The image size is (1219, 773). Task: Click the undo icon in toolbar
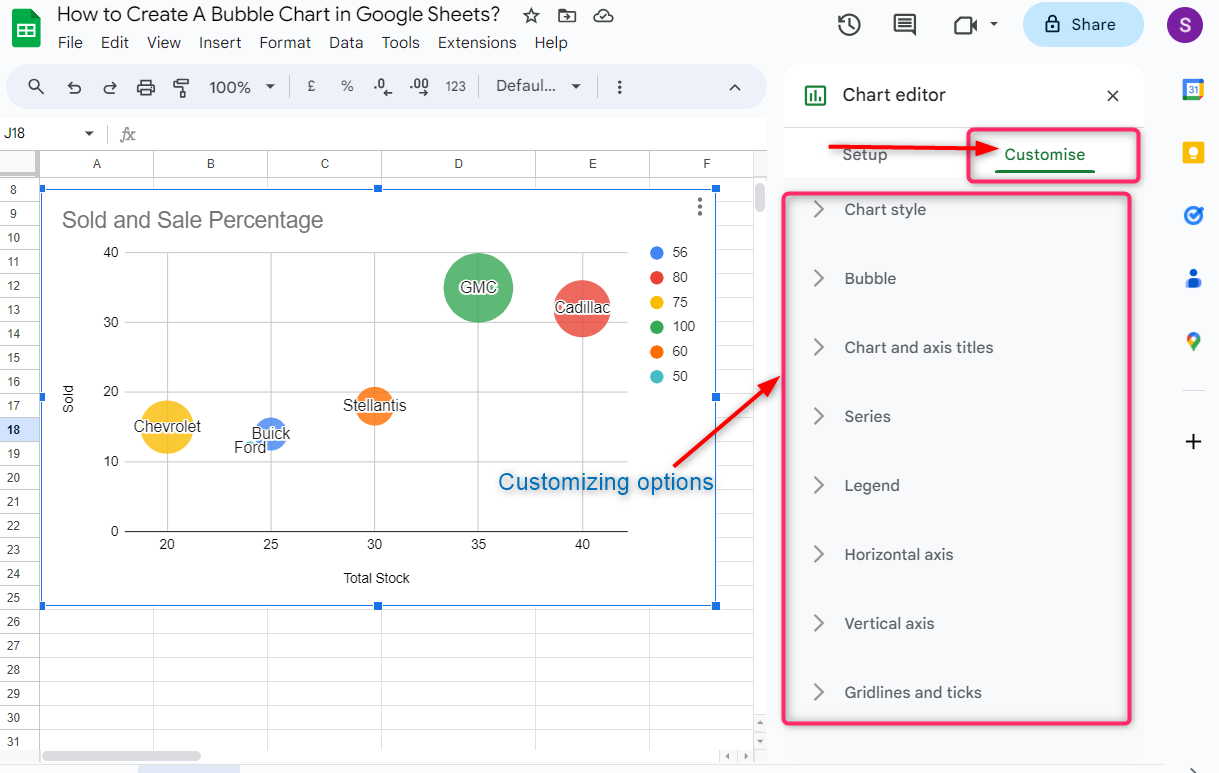pos(74,87)
